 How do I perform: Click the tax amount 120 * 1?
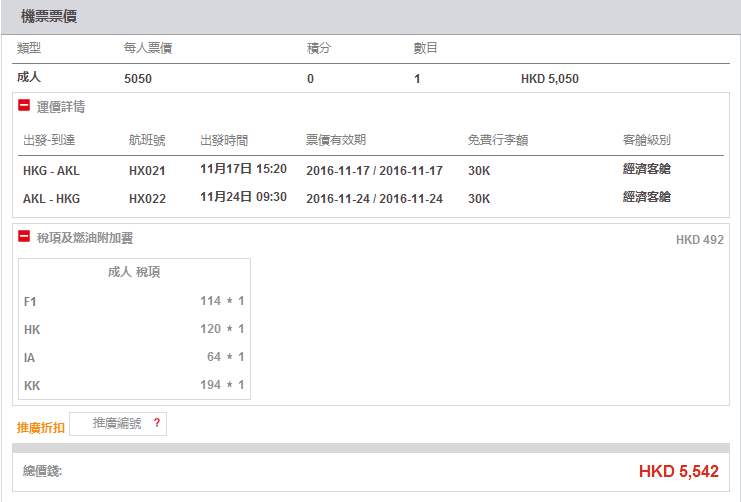[222, 329]
